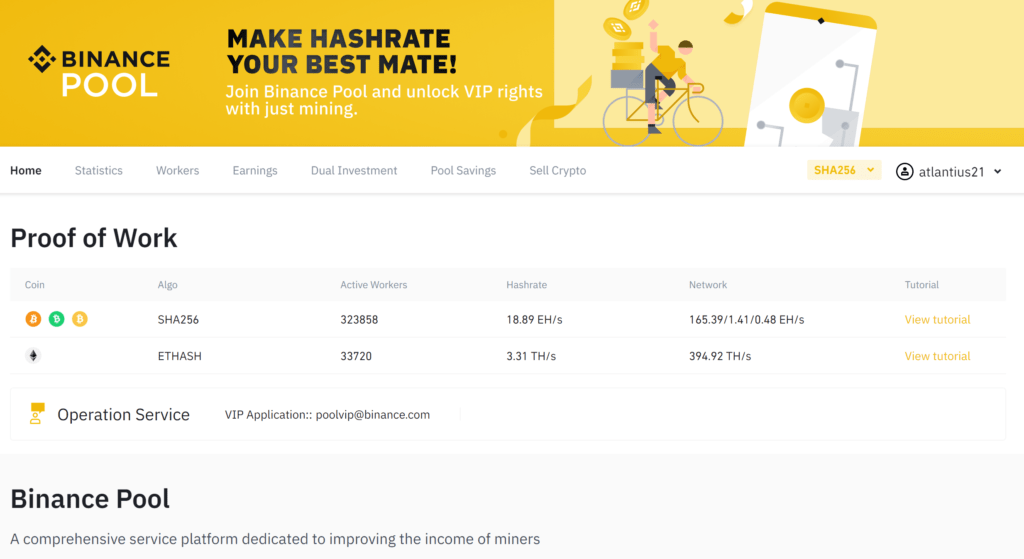This screenshot has height=559, width=1024.
Task: Click the Operation Service icon
Action: click(x=38, y=414)
